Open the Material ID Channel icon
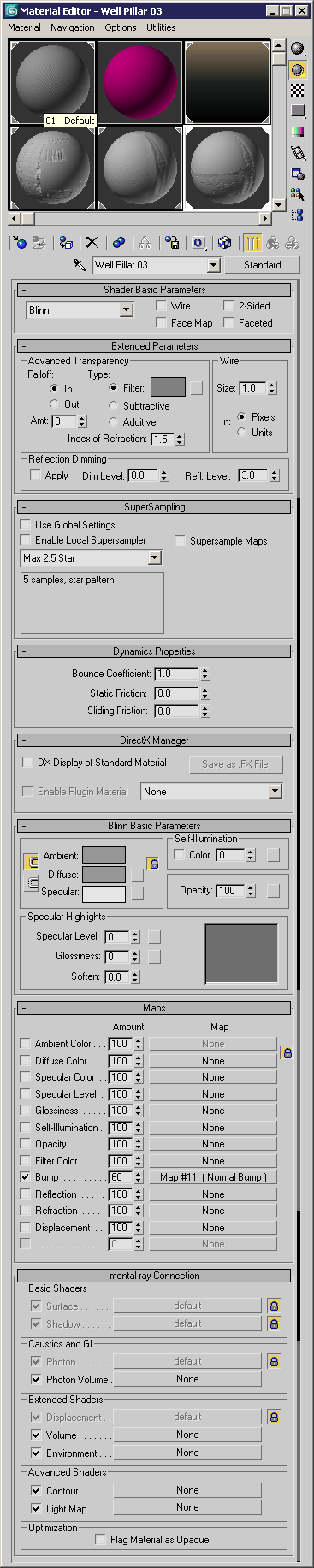This screenshot has height=1568, width=314. click(x=198, y=243)
